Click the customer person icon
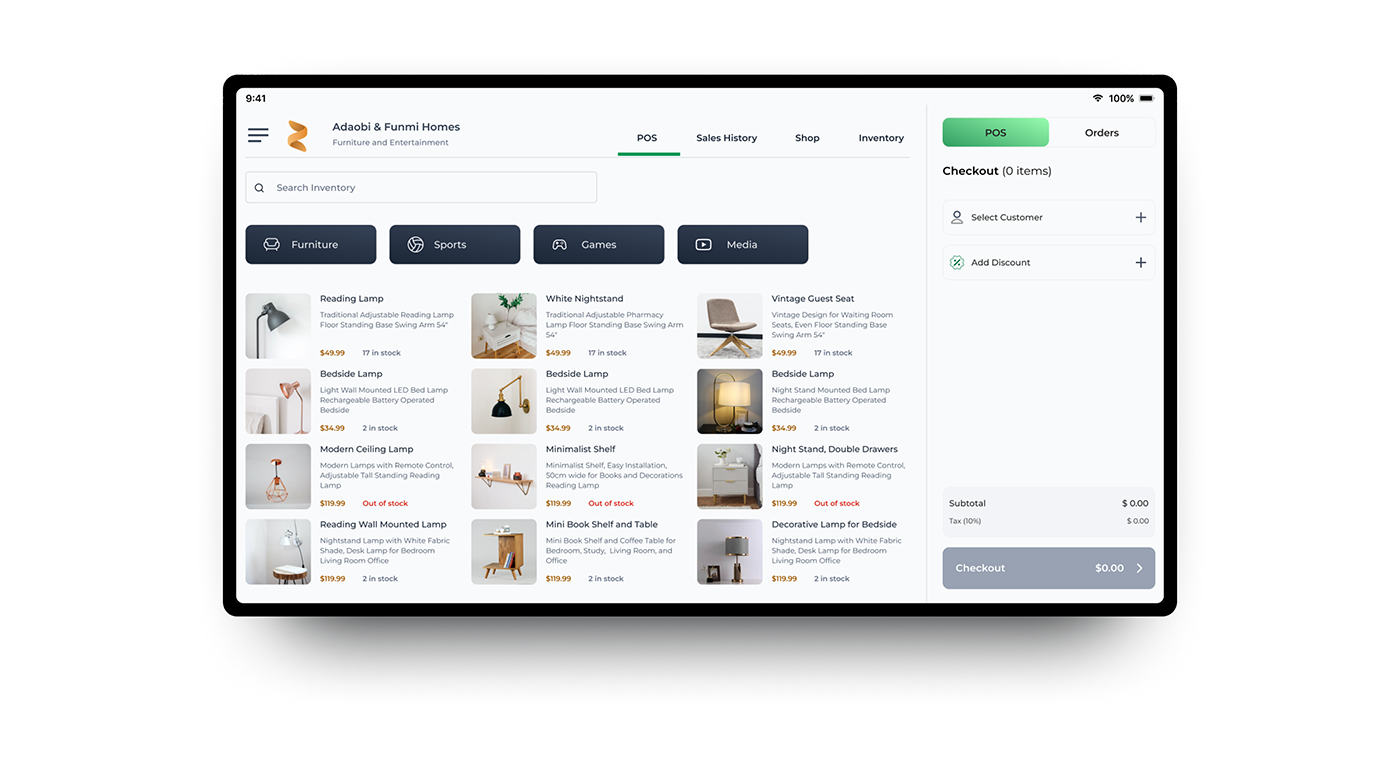 [x=957, y=217]
